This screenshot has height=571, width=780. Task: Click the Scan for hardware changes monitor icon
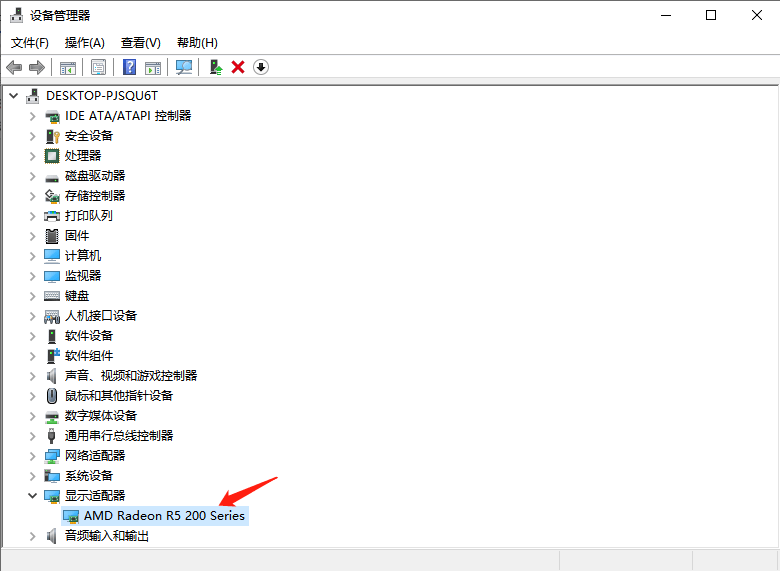pyautogui.click(x=184, y=67)
